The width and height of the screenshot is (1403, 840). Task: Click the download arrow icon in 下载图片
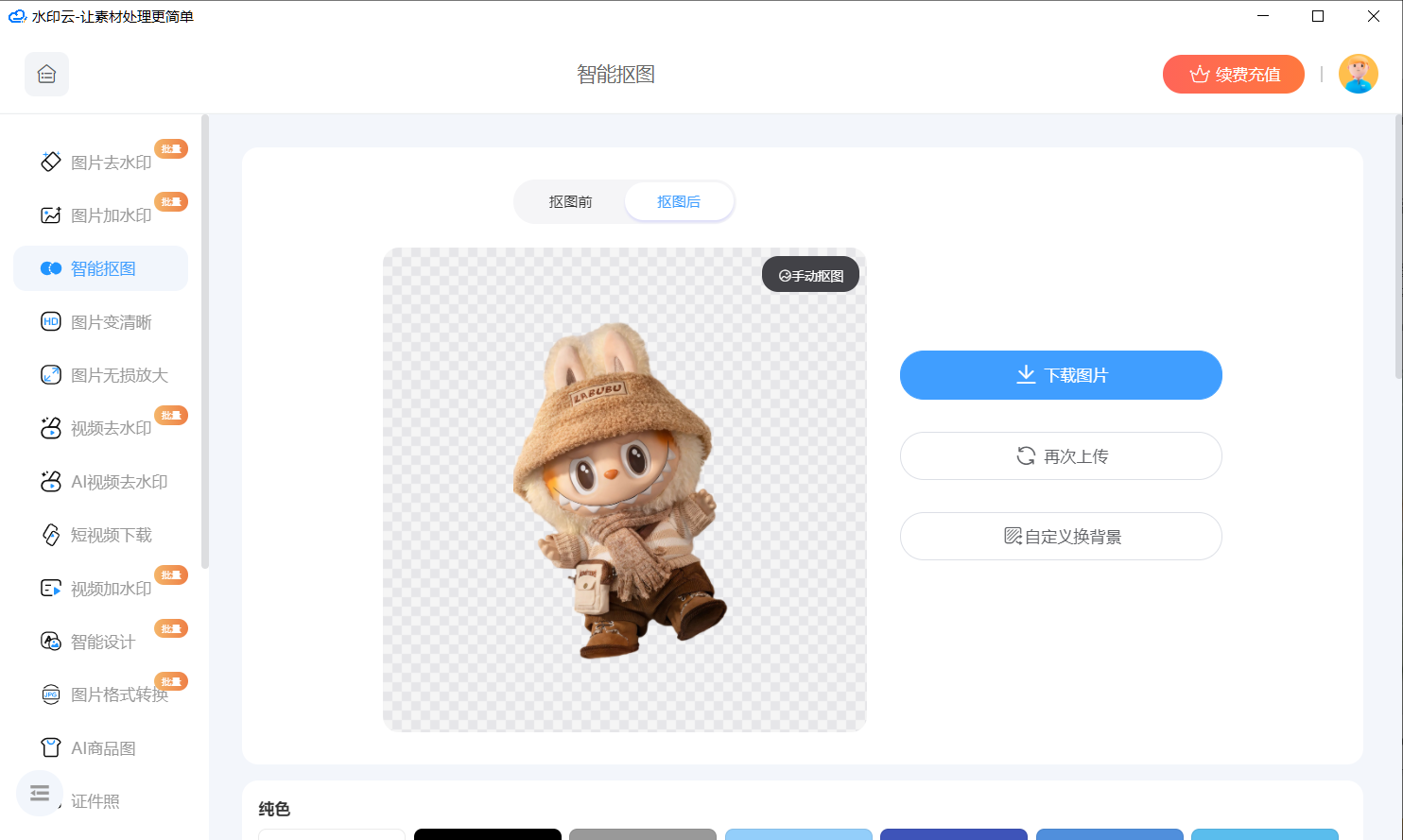[1026, 375]
